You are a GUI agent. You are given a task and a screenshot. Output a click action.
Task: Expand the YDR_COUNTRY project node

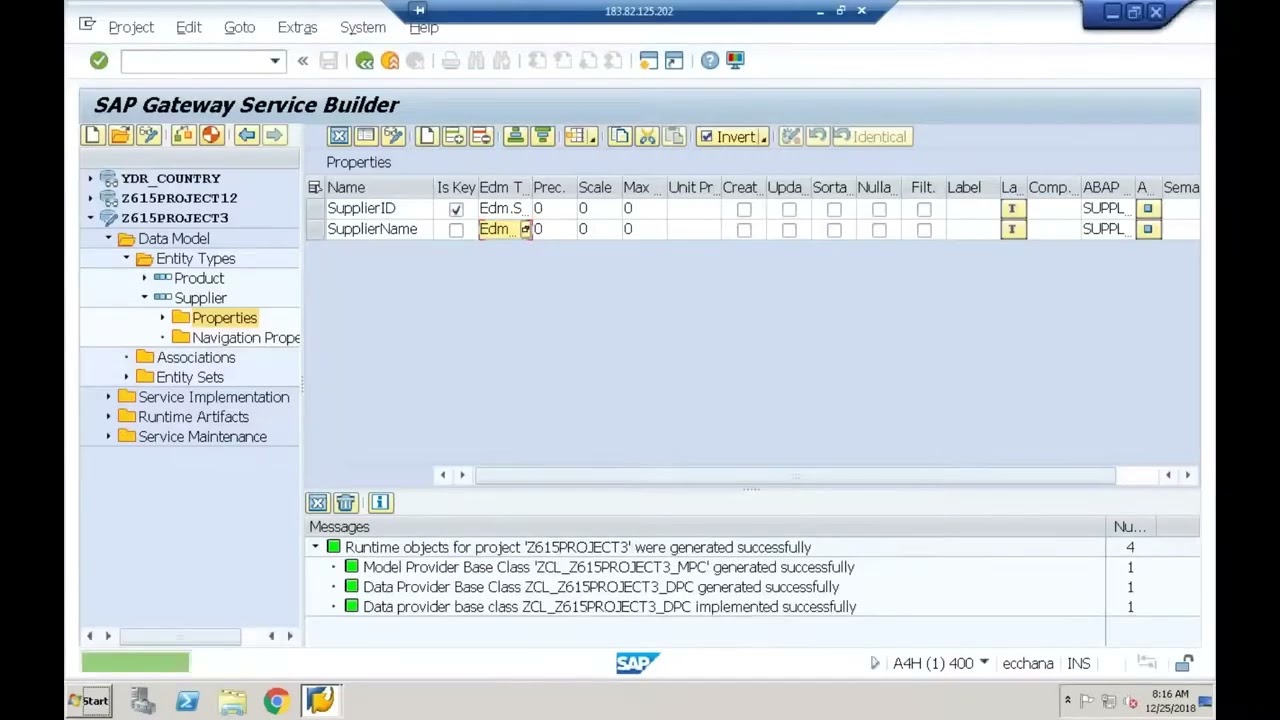pyautogui.click(x=90, y=179)
